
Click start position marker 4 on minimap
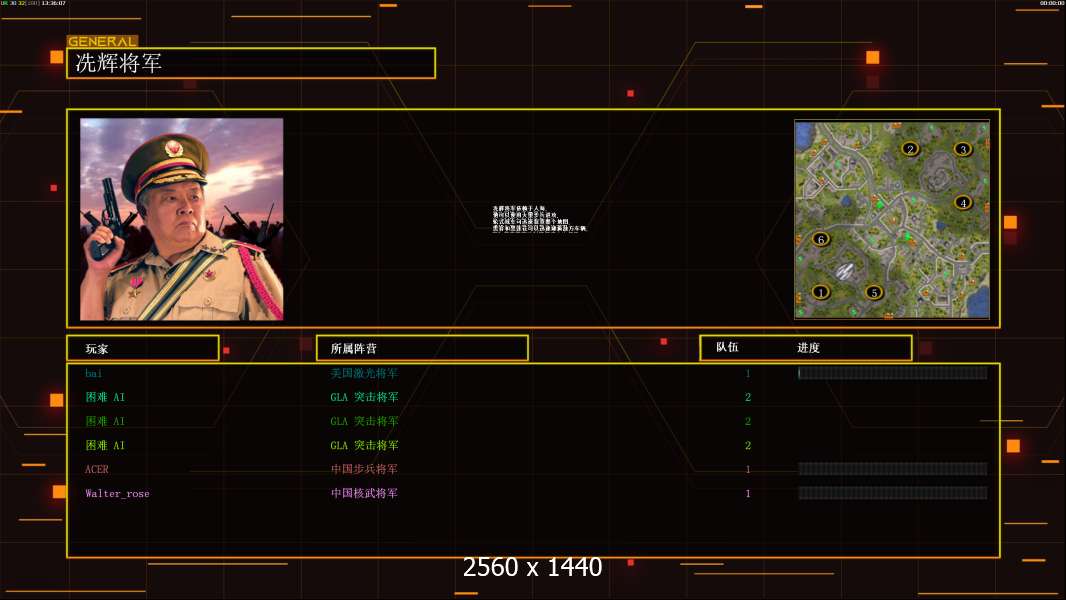point(963,202)
